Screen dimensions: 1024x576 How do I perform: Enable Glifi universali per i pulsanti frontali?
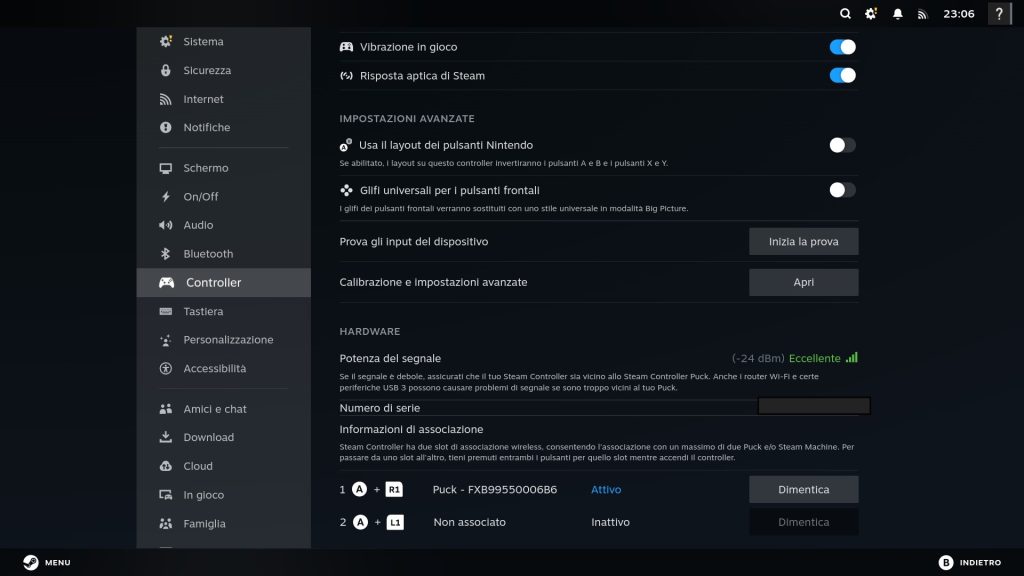pyautogui.click(x=842, y=190)
